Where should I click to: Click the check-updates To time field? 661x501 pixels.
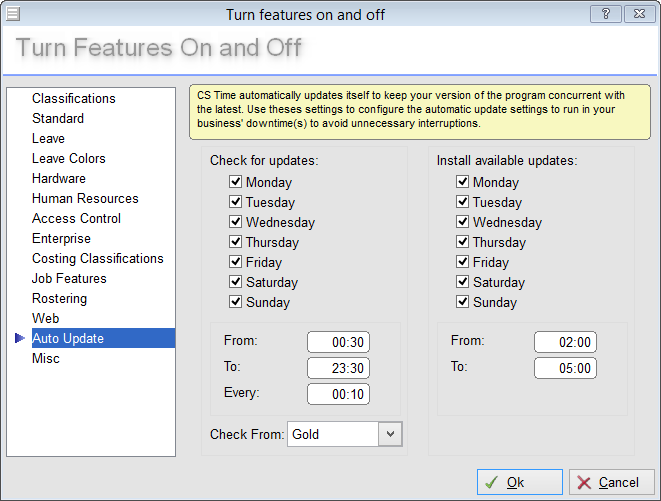(x=338, y=368)
